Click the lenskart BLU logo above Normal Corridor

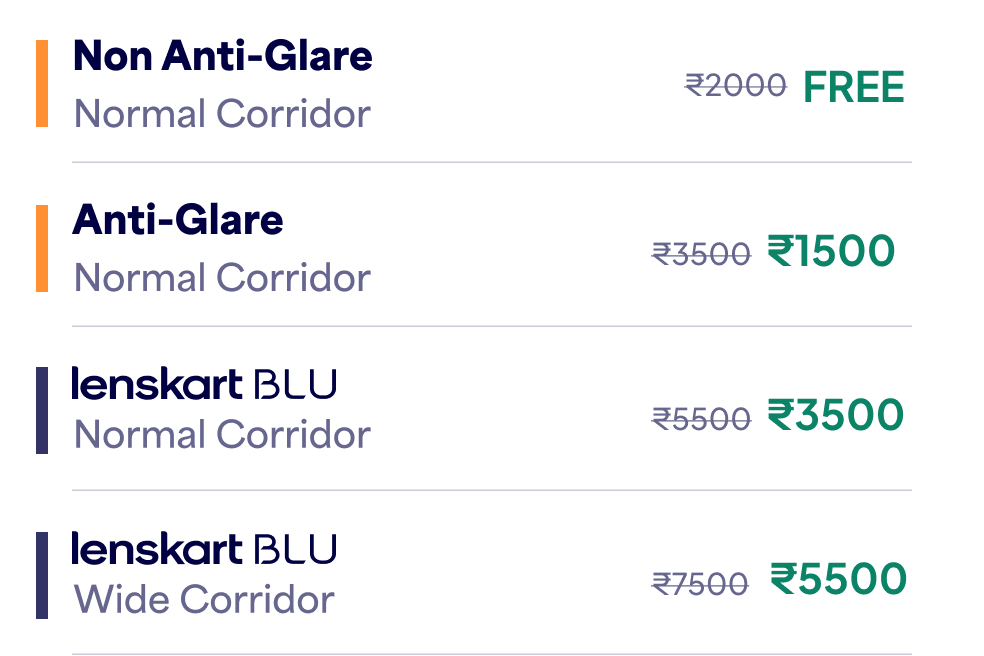(203, 384)
